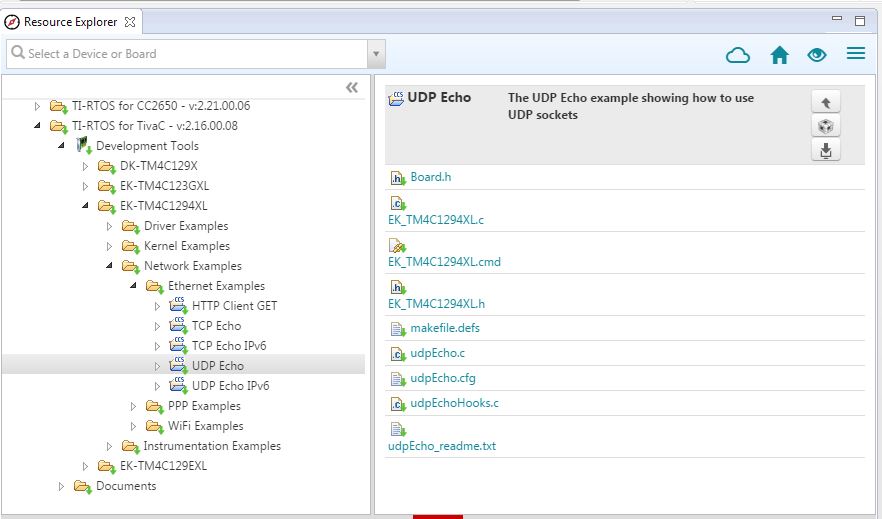This screenshot has width=882, height=519.
Task: Collapse the Ethernet Examples folder
Action: [133, 286]
